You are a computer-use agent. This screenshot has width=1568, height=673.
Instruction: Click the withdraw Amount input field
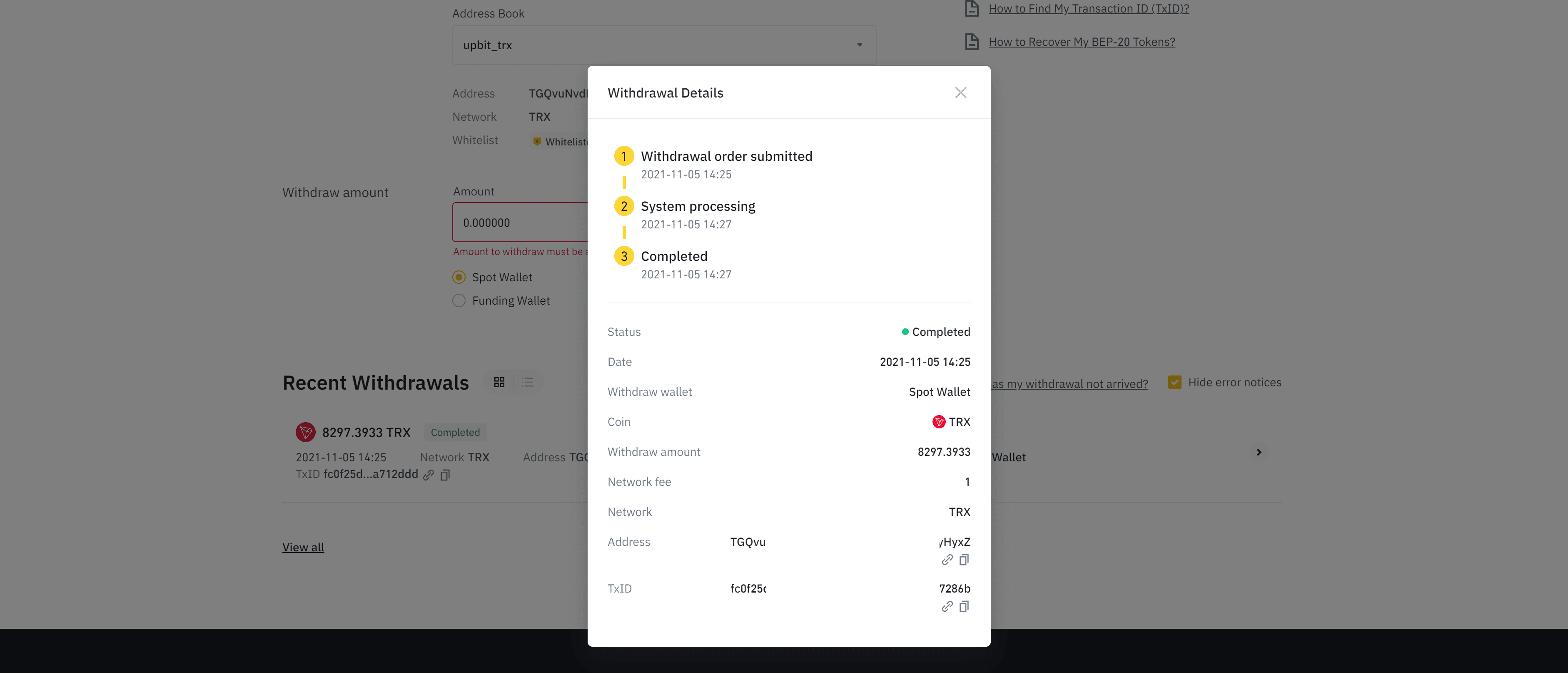coord(521,223)
